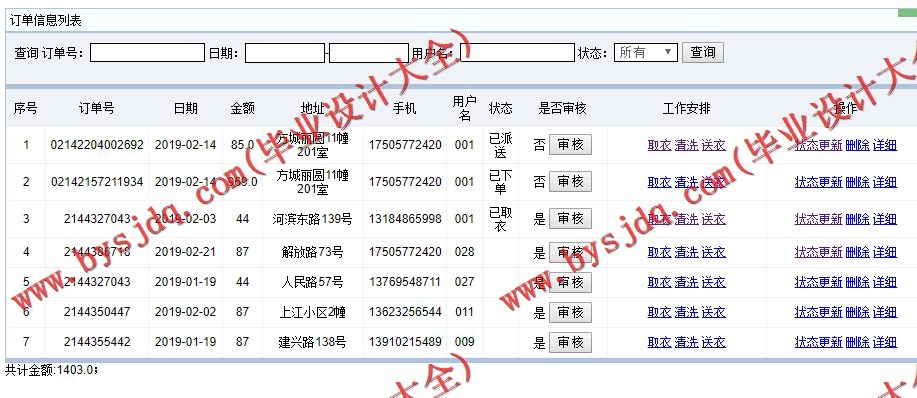The image size is (917, 398).
Task: Open 送衣 link in 上江小区2幢 row
Action: (713, 312)
